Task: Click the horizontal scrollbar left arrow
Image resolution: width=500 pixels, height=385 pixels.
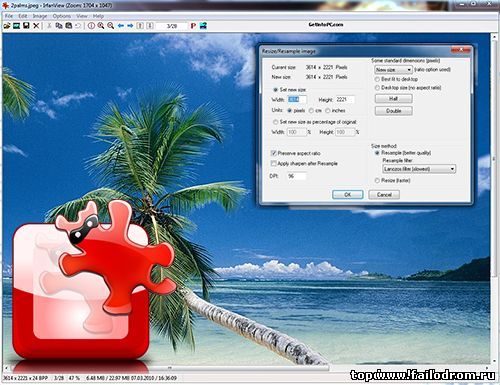Action: pyautogui.click(x=6, y=368)
